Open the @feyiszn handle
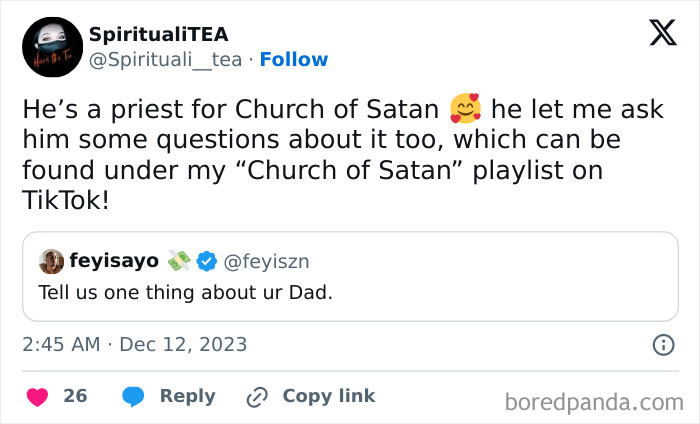Screen dimensions: 700x424 click(268, 261)
